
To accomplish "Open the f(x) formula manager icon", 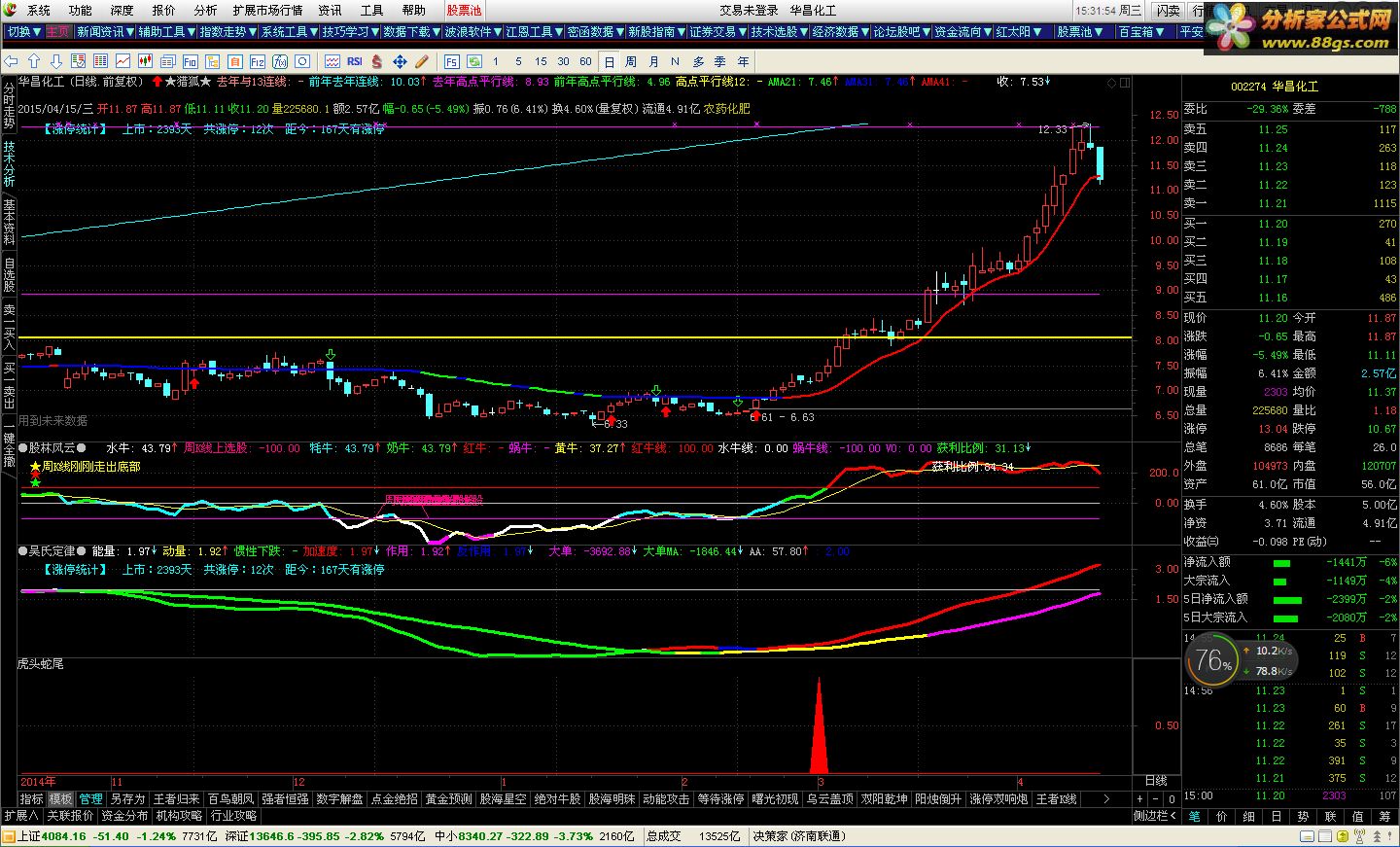I will [279, 61].
